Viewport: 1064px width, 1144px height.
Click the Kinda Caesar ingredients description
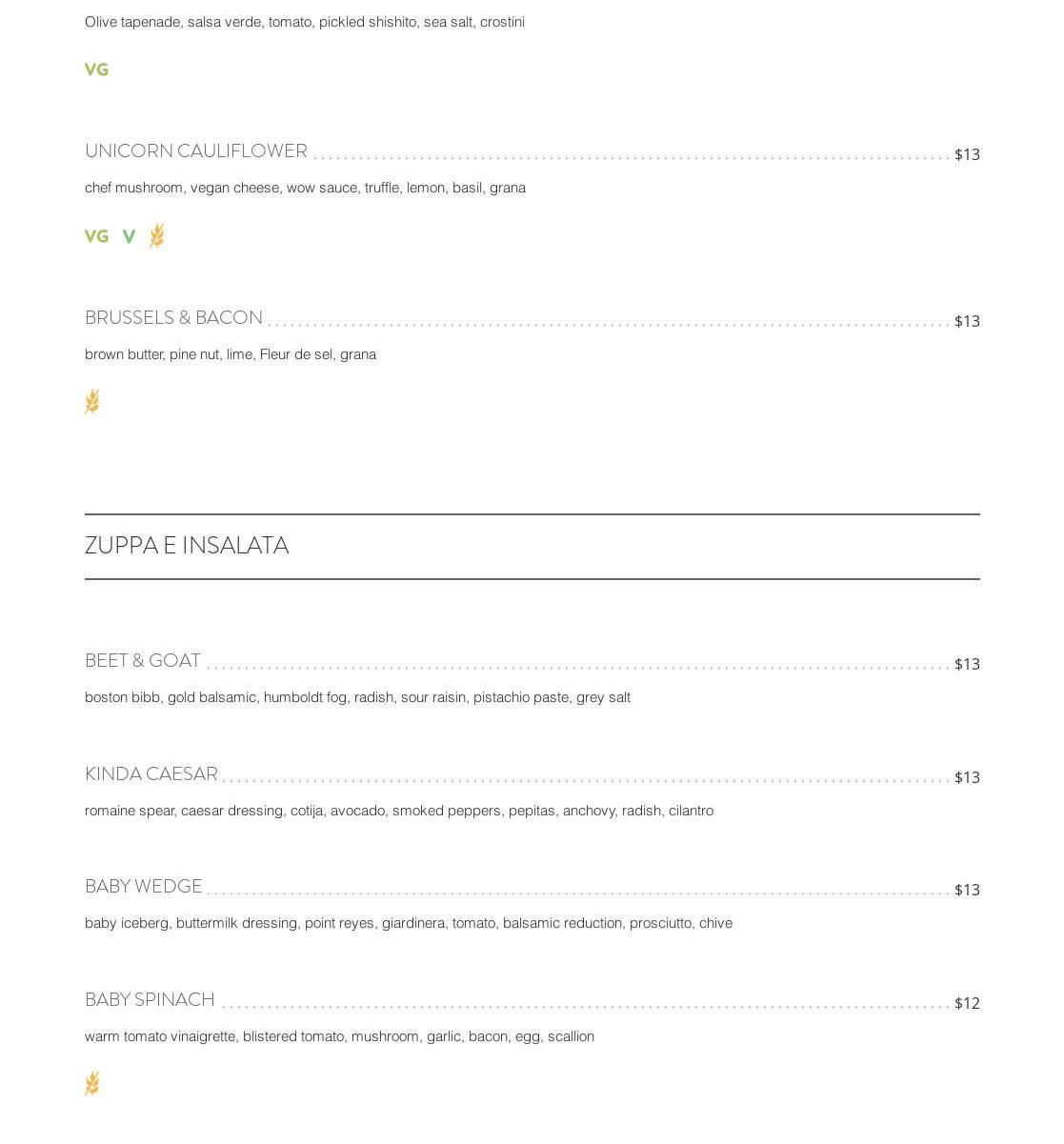tap(398, 811)
